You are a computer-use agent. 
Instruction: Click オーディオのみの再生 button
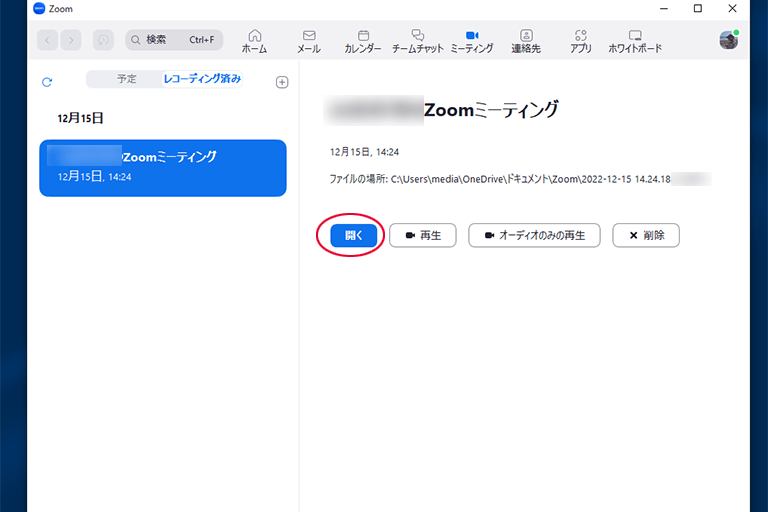534,235
